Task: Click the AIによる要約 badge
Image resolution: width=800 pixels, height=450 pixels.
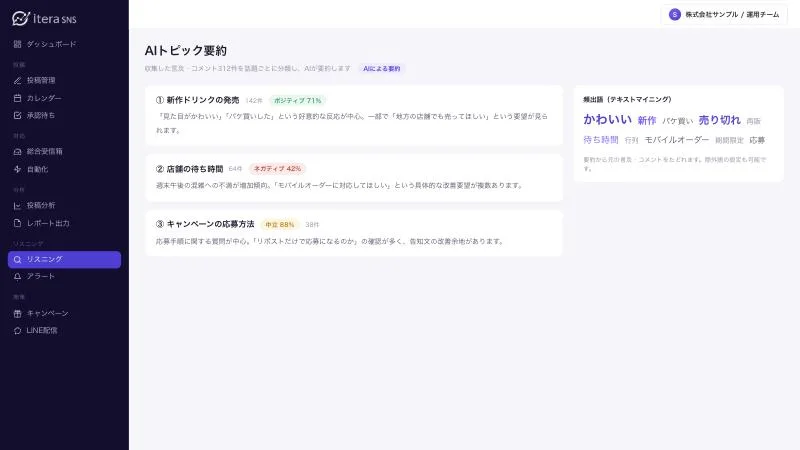Action: pos(382,68)
